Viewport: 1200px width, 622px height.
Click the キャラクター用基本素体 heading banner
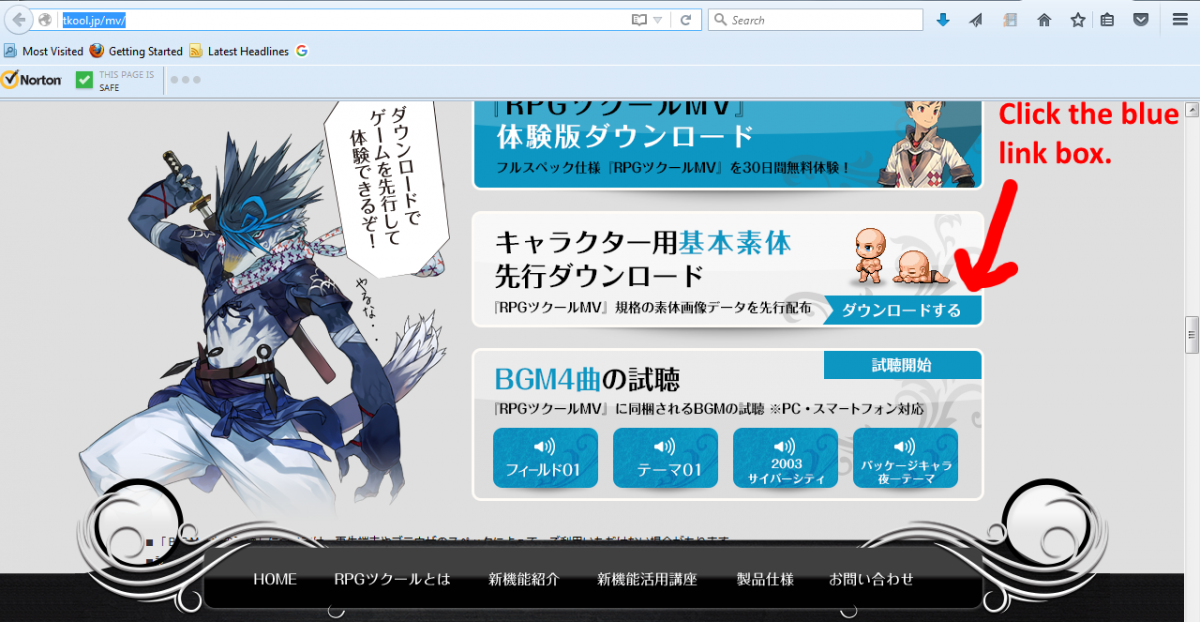(x=643, y=258)
